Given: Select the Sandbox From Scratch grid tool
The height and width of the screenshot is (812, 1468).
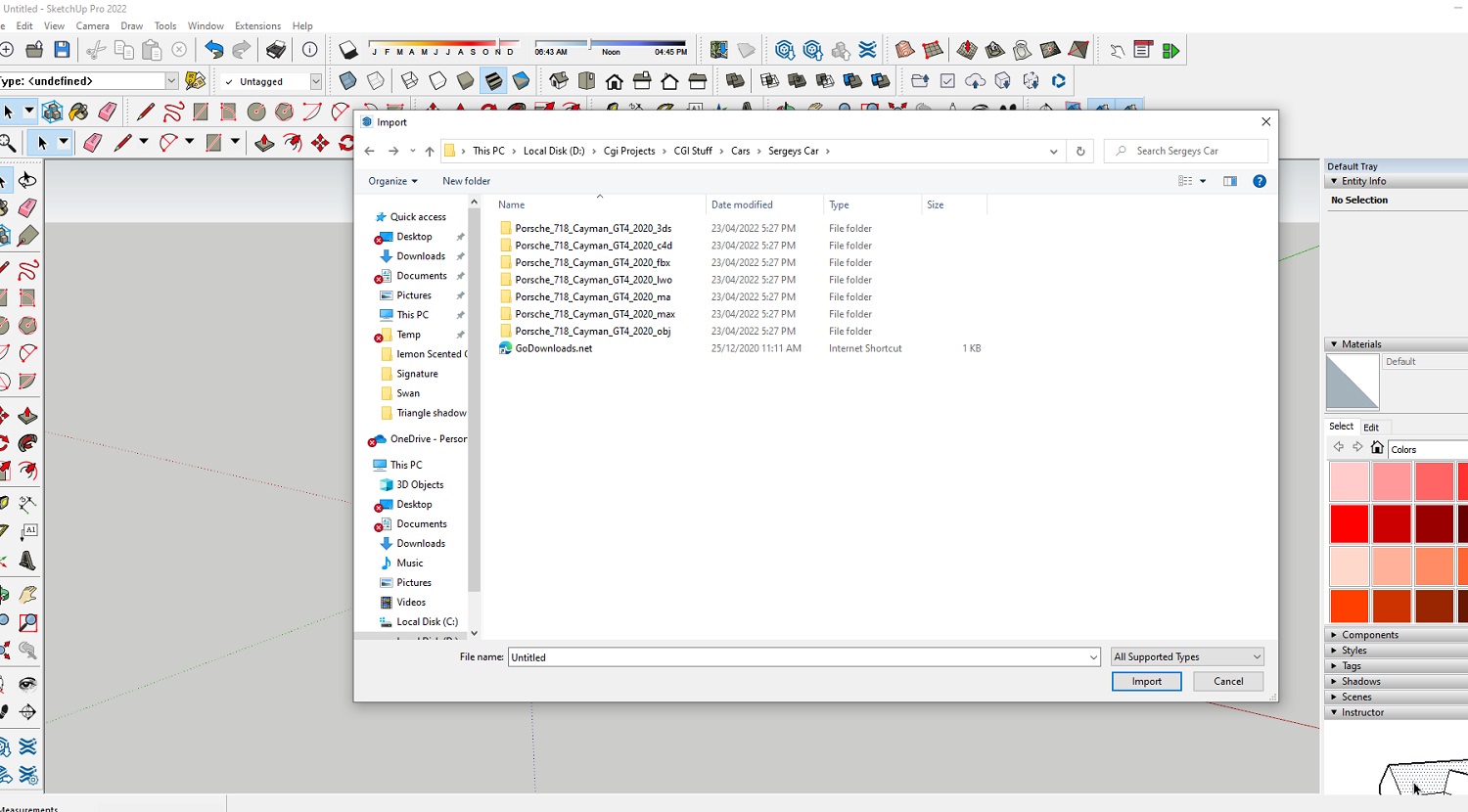Looking at the screenshot, I should (933, 50).
